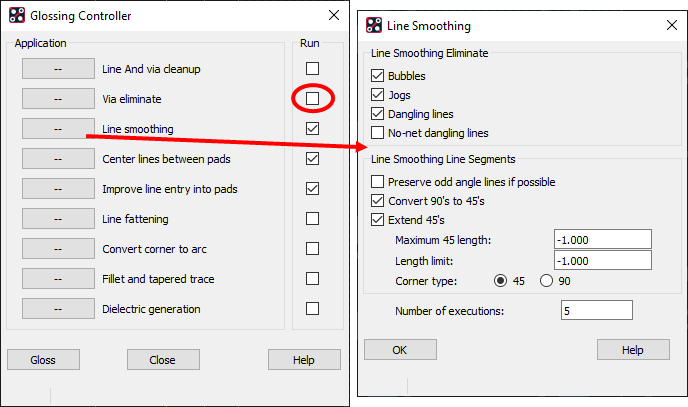Select the 45 corner type radio button
Screen dimensions: 688x407
(500, 281)
